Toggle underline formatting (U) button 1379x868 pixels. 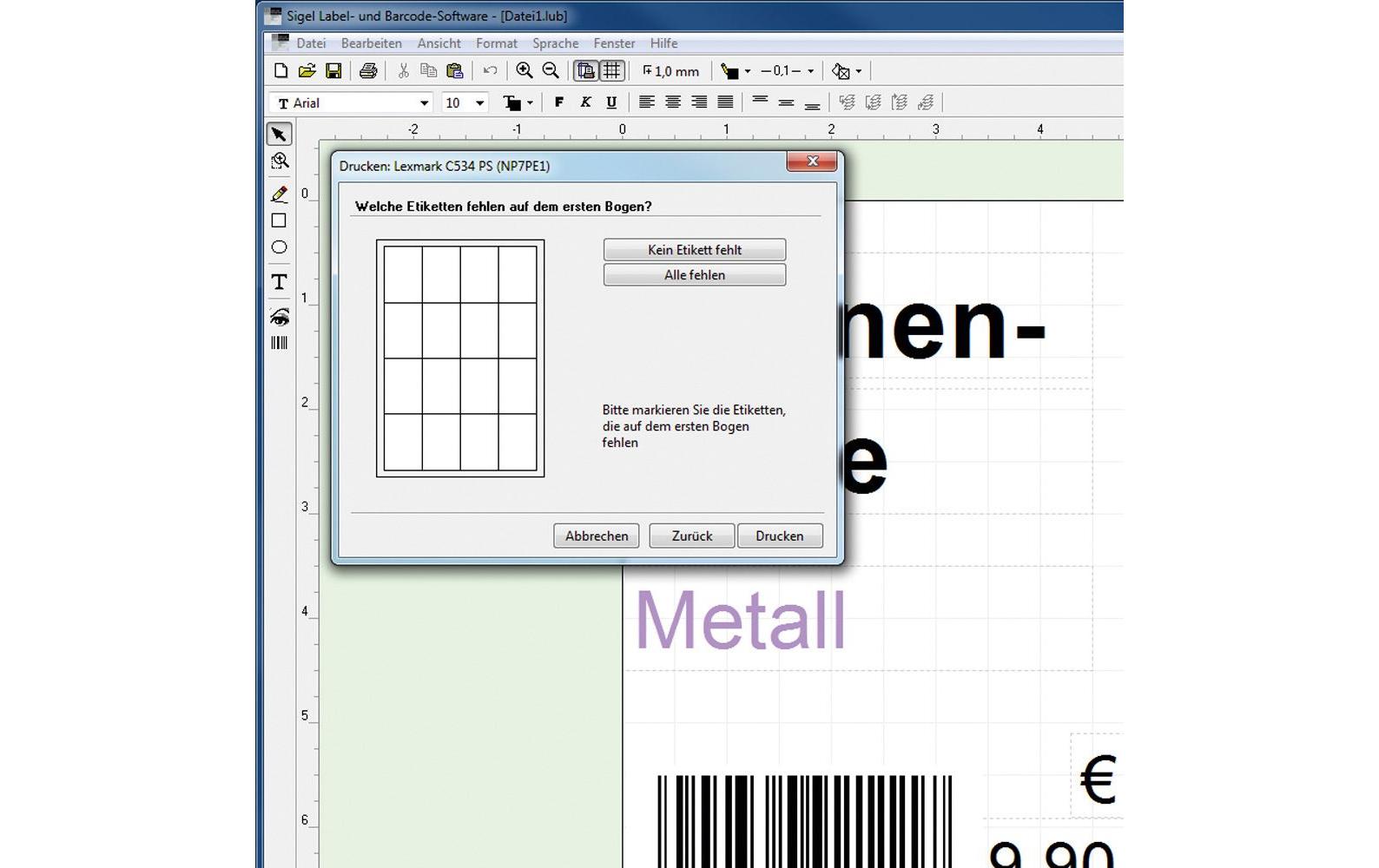pyautogui.click(x=611, y=102)
